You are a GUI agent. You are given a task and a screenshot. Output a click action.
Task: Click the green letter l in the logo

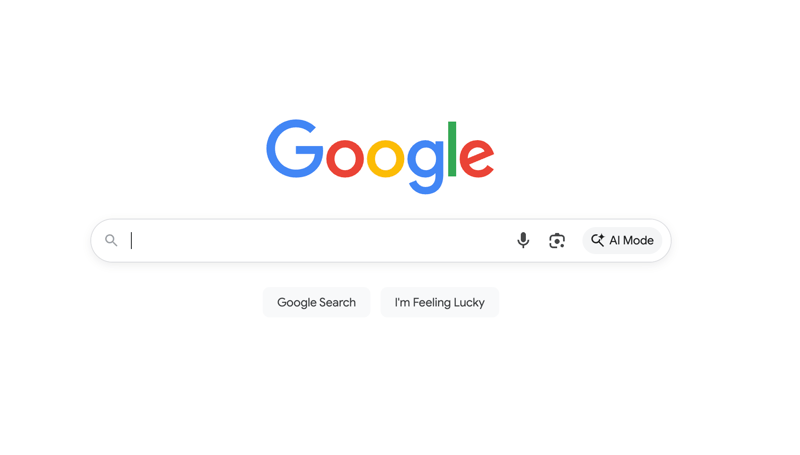point(452,148)
